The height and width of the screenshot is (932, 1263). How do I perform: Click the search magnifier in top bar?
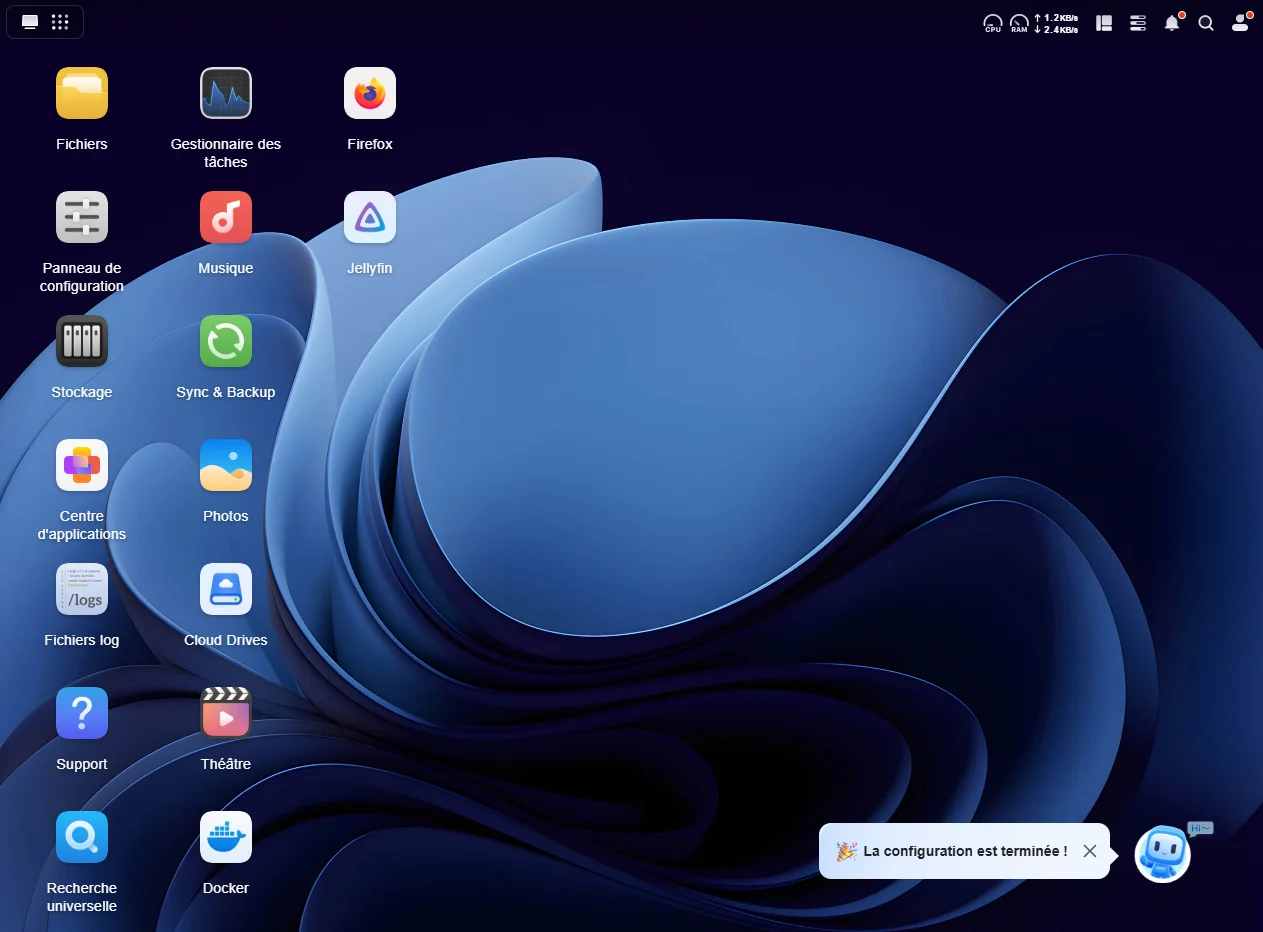pos(1206,23)
